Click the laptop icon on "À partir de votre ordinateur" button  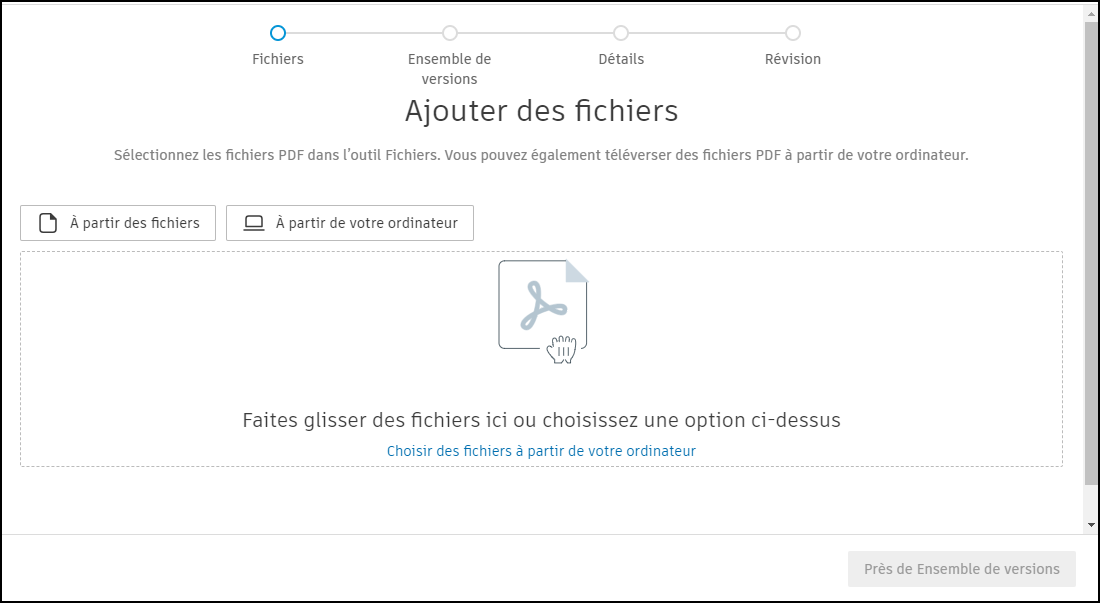254,222
